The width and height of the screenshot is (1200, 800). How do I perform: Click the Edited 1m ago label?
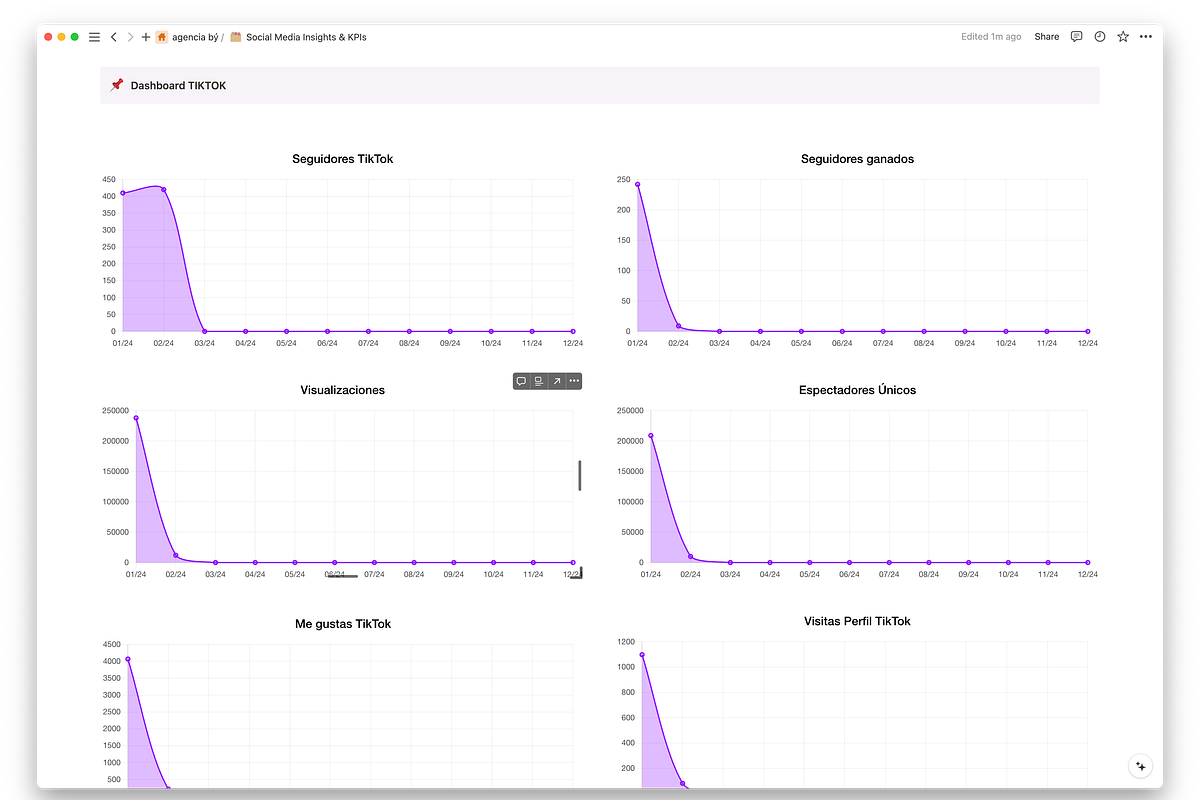(991, 37)
